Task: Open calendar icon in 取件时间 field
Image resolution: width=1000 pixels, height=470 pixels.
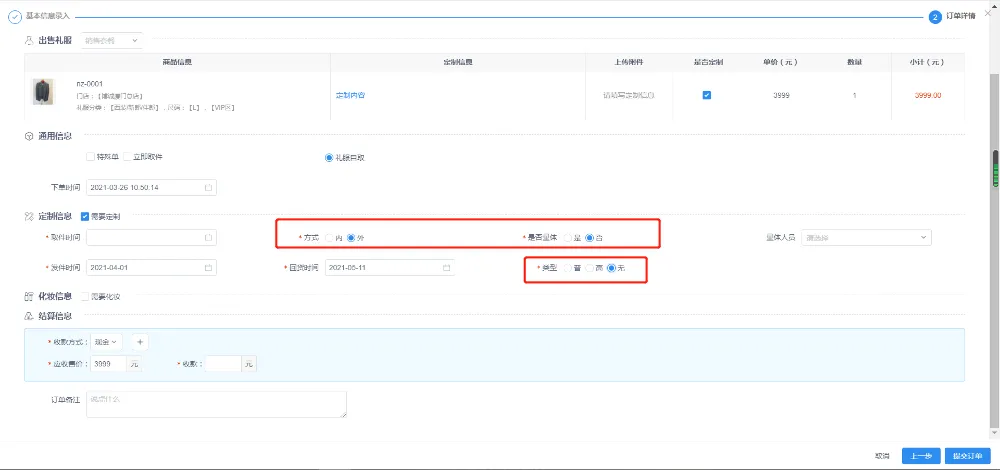Action: 208,238
